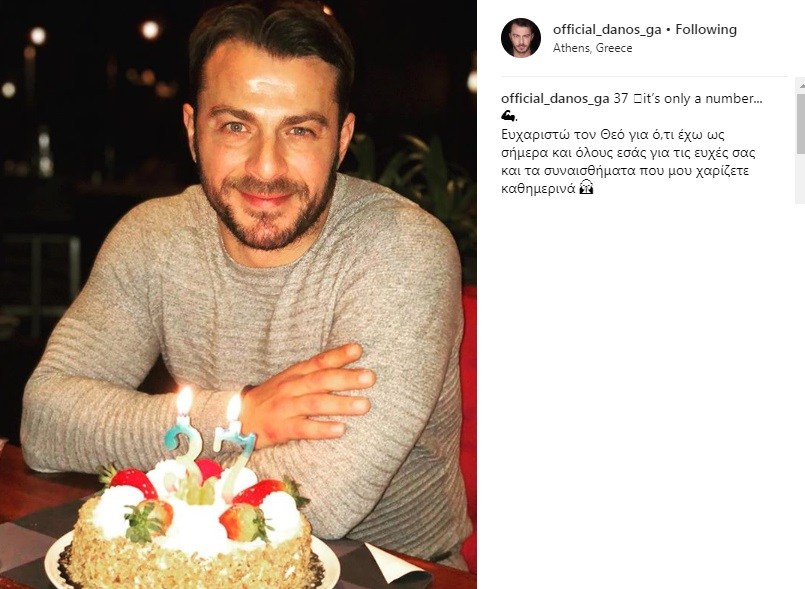805x589 pixels.
Task: Click official_danos_ga username in the caption
Action: [555, 98]
